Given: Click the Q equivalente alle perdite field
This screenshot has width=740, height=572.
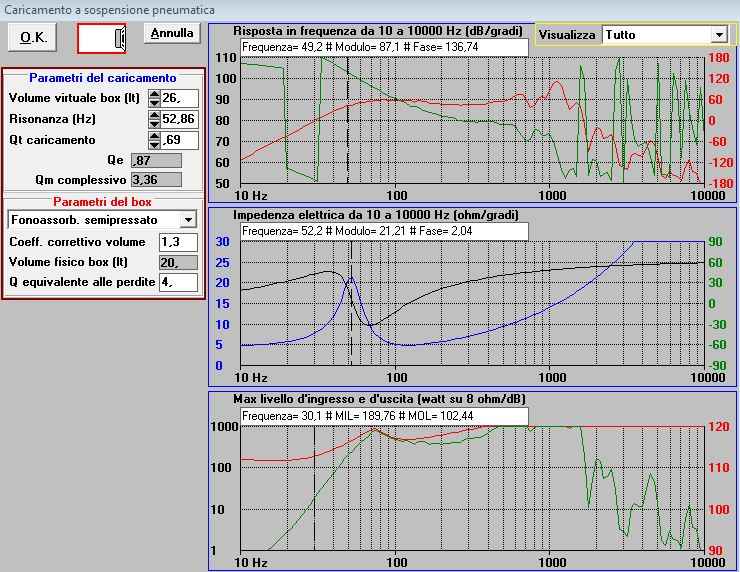Looking at the screenshot, I should [178, 282].
